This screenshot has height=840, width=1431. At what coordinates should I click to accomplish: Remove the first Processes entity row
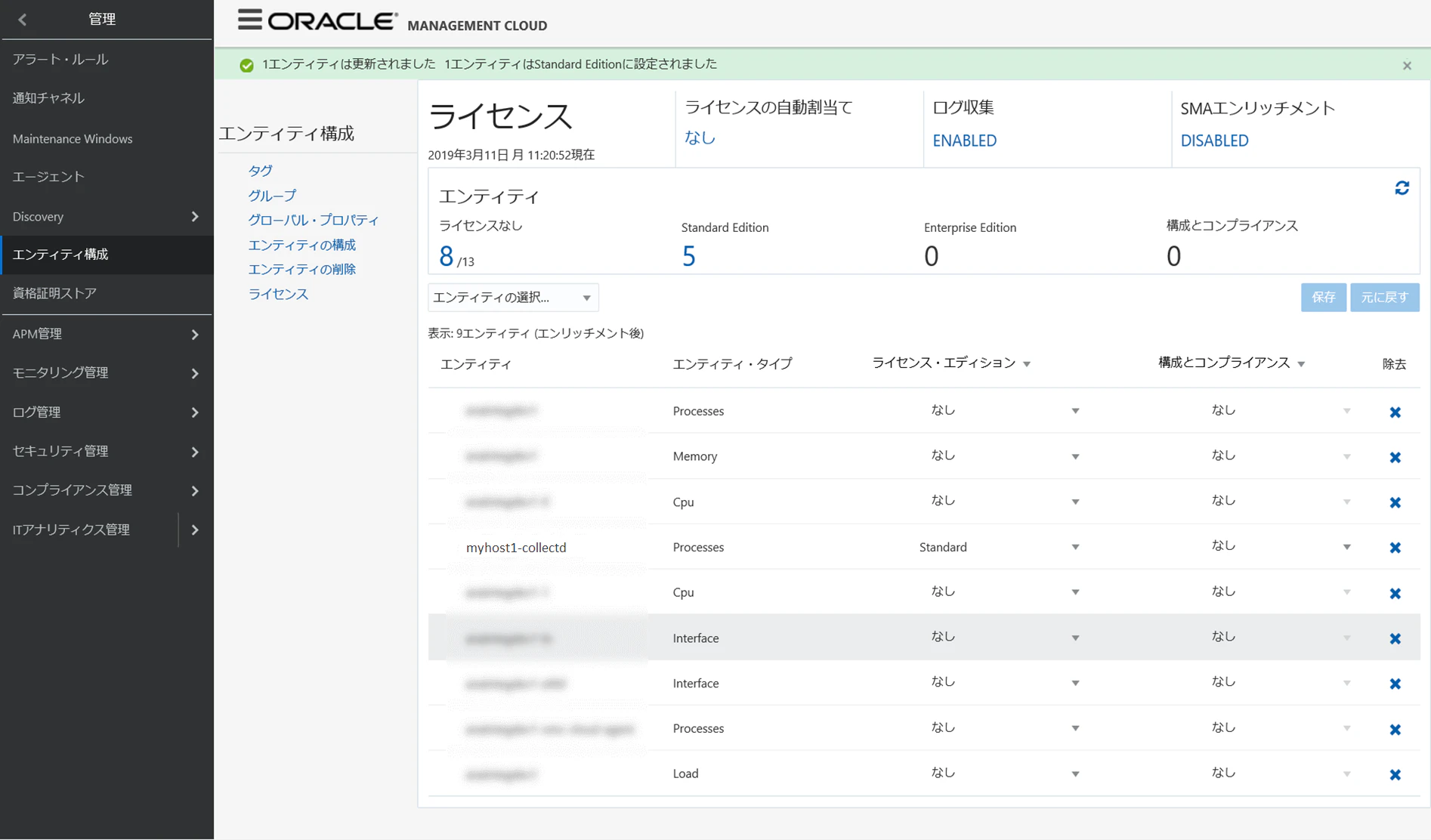1395,412
